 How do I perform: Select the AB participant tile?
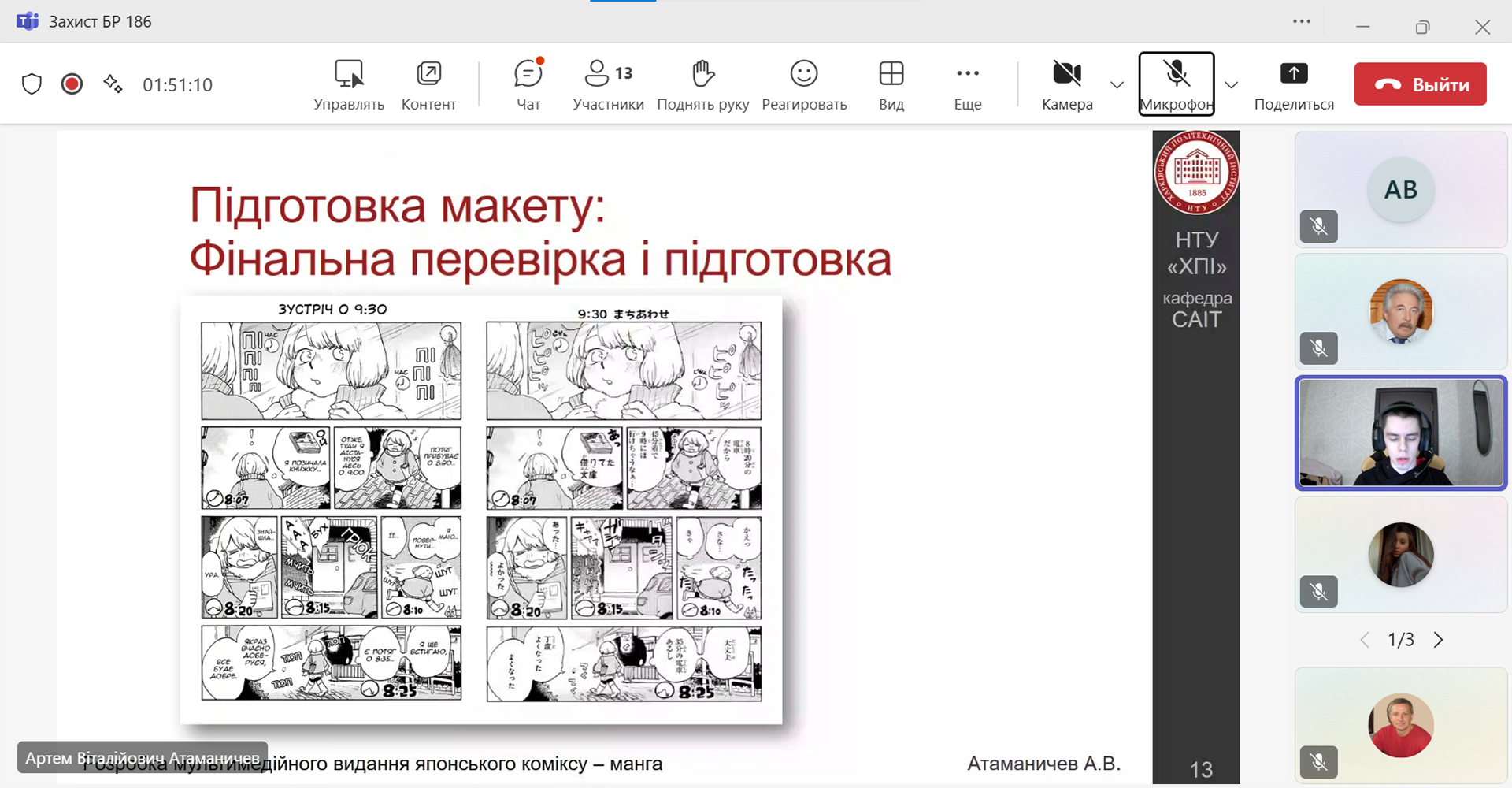[x=1400, y=190]
